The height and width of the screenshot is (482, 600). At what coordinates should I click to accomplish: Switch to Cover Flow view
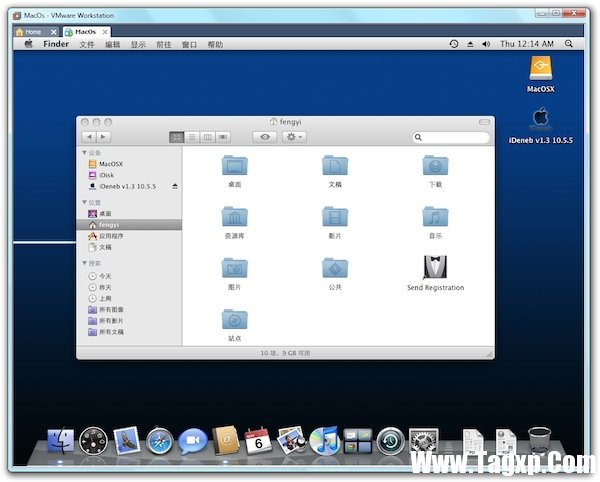pos(223,137)
